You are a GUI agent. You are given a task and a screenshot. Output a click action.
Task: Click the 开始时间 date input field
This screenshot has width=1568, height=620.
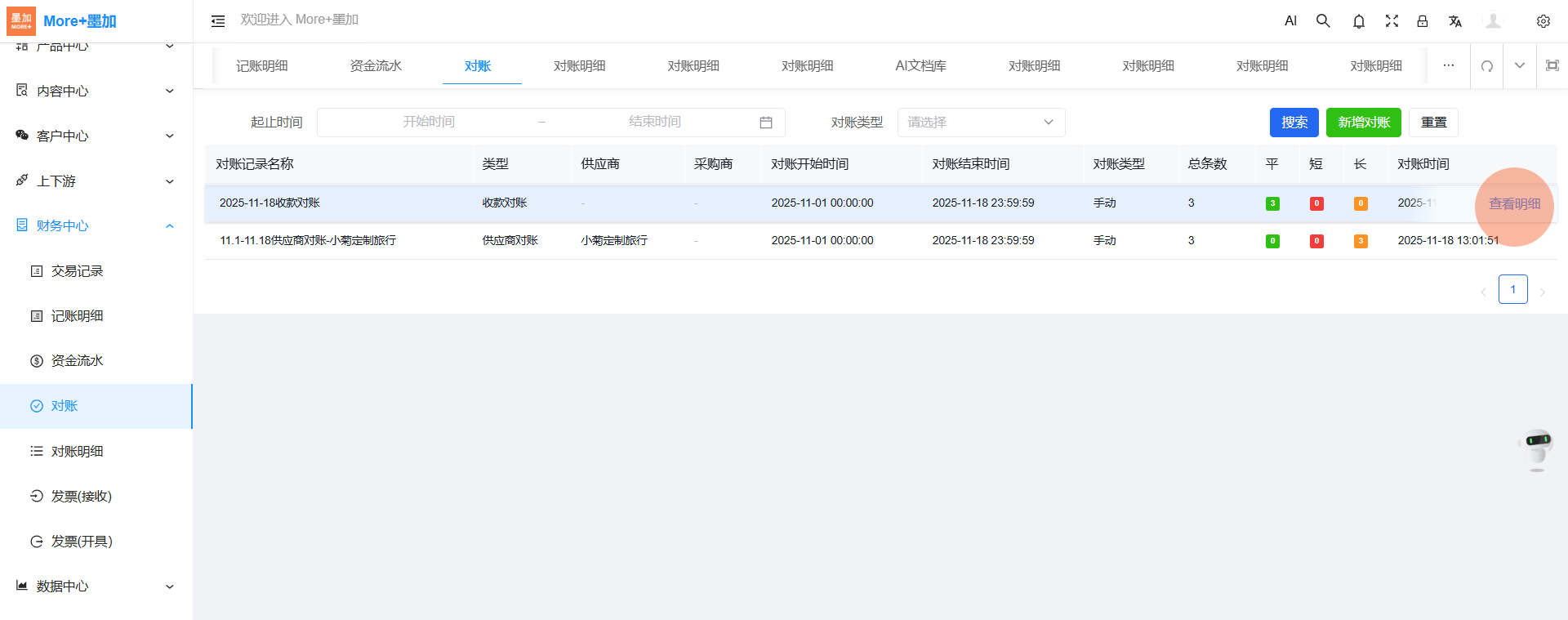[x=429, y=123]
